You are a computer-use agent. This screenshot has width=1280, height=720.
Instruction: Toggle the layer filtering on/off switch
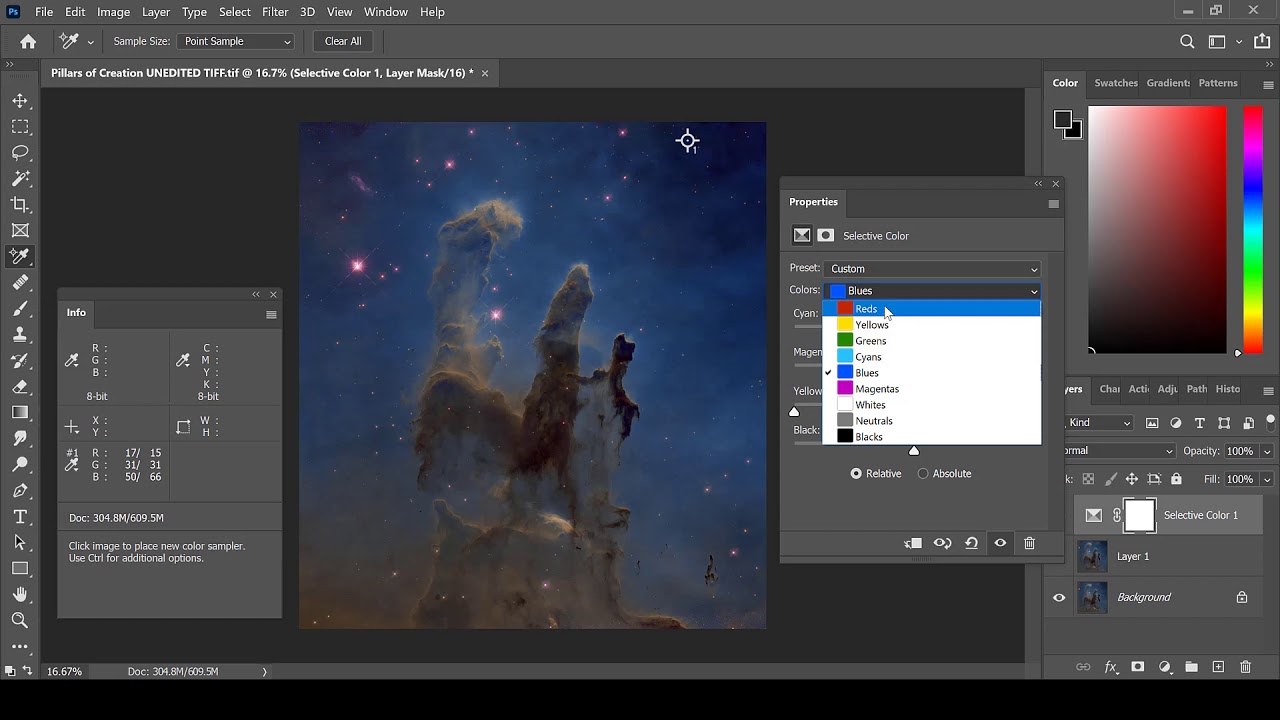click(1271, 421)
